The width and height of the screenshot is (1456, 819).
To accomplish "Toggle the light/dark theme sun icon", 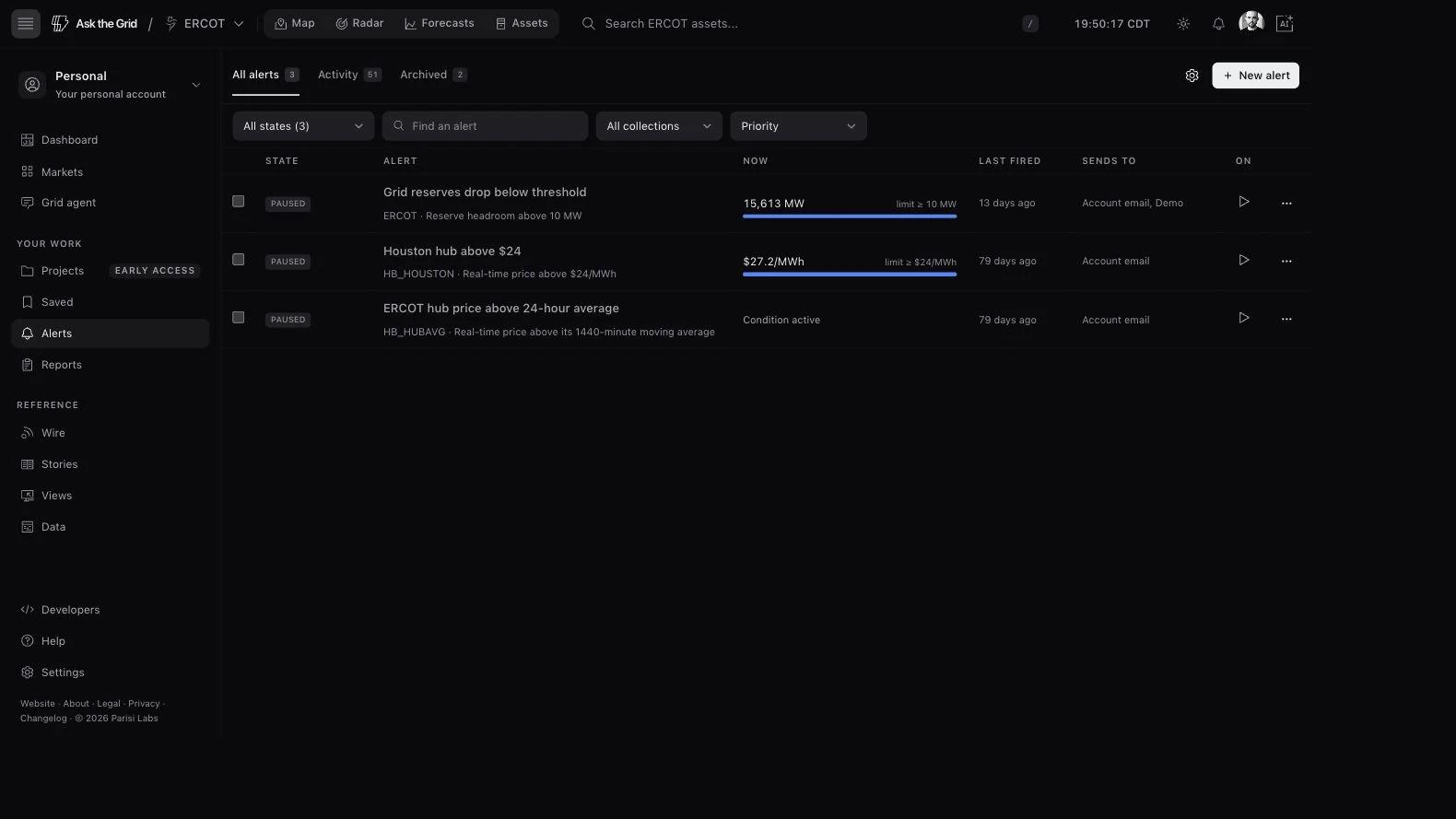I will pyautogui.click(x=1183, y=24).
